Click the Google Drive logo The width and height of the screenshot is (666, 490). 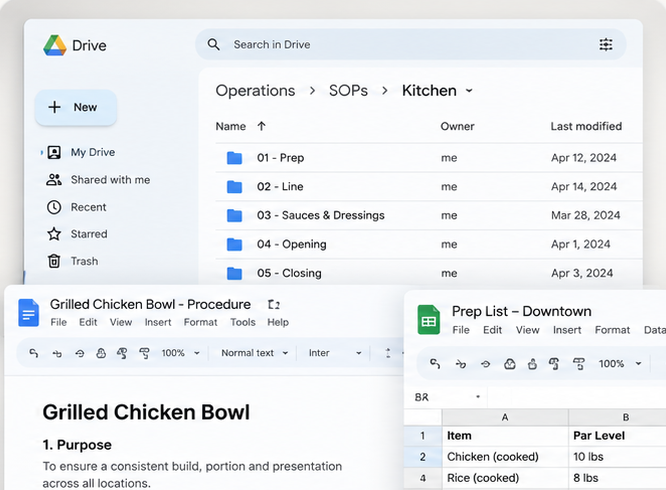[x=55, y=45]
